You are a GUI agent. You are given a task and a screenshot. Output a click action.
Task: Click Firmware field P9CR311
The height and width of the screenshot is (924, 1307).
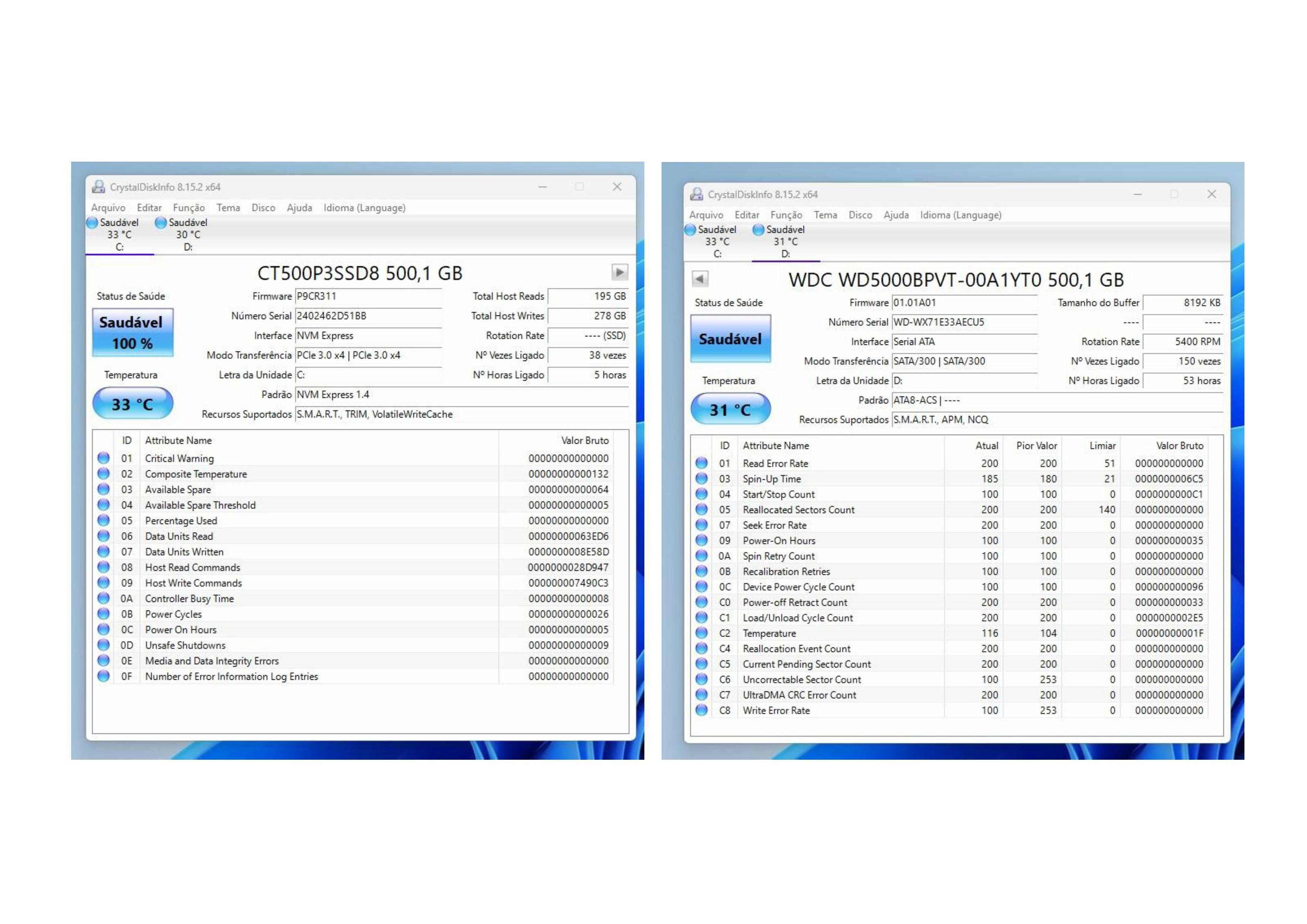[368, 296]
